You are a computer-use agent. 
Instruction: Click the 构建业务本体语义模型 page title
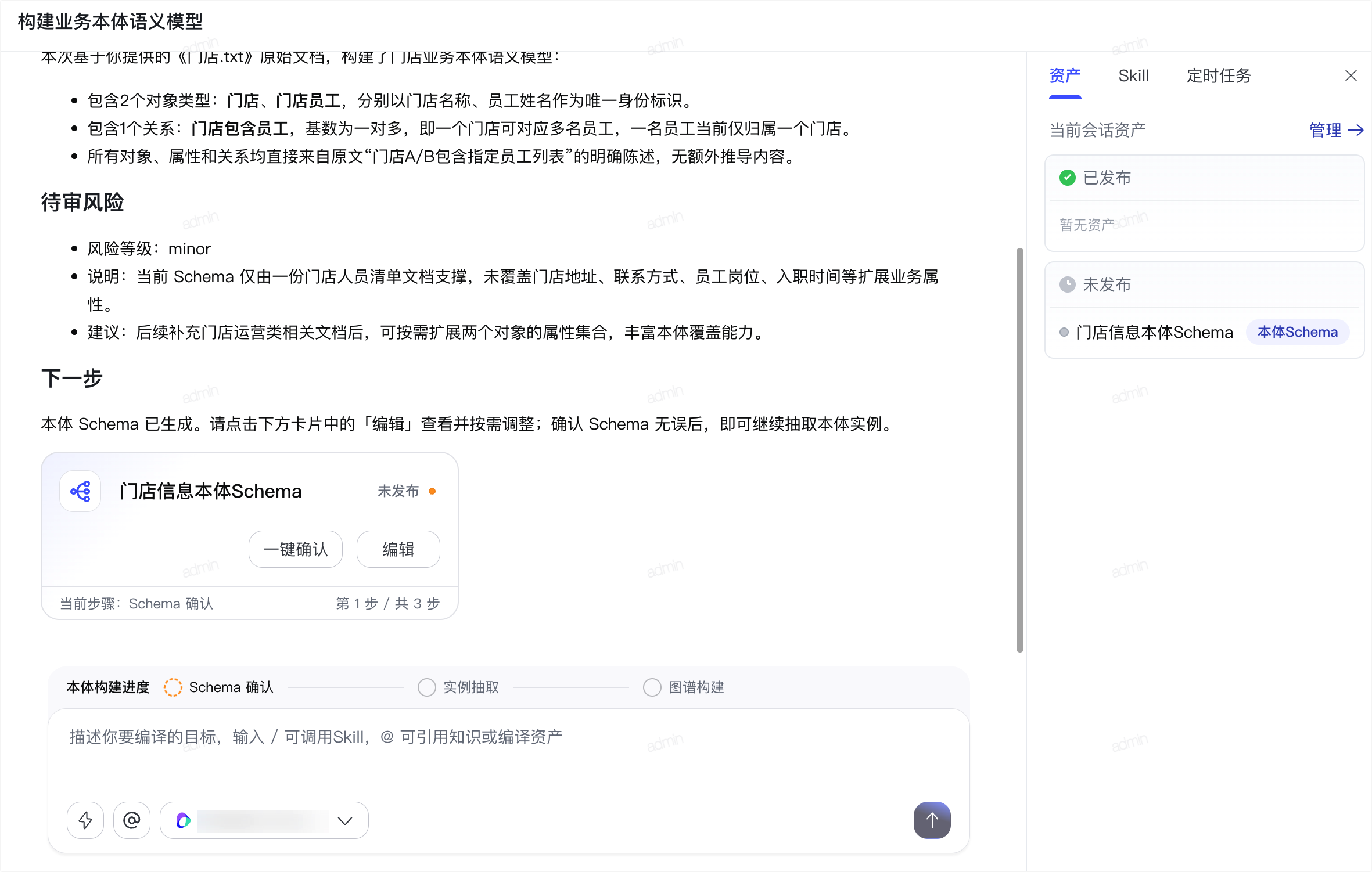pos(110,21)
